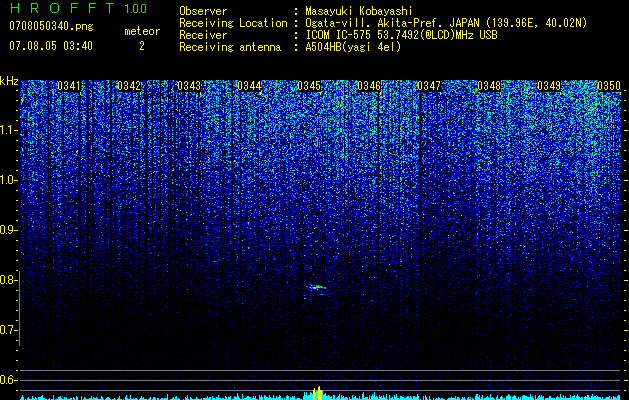Click the receiving location Ogata-vill. Akita-Pref. text
Viewport: 629px width, 400px height.
tap(446, 23)
